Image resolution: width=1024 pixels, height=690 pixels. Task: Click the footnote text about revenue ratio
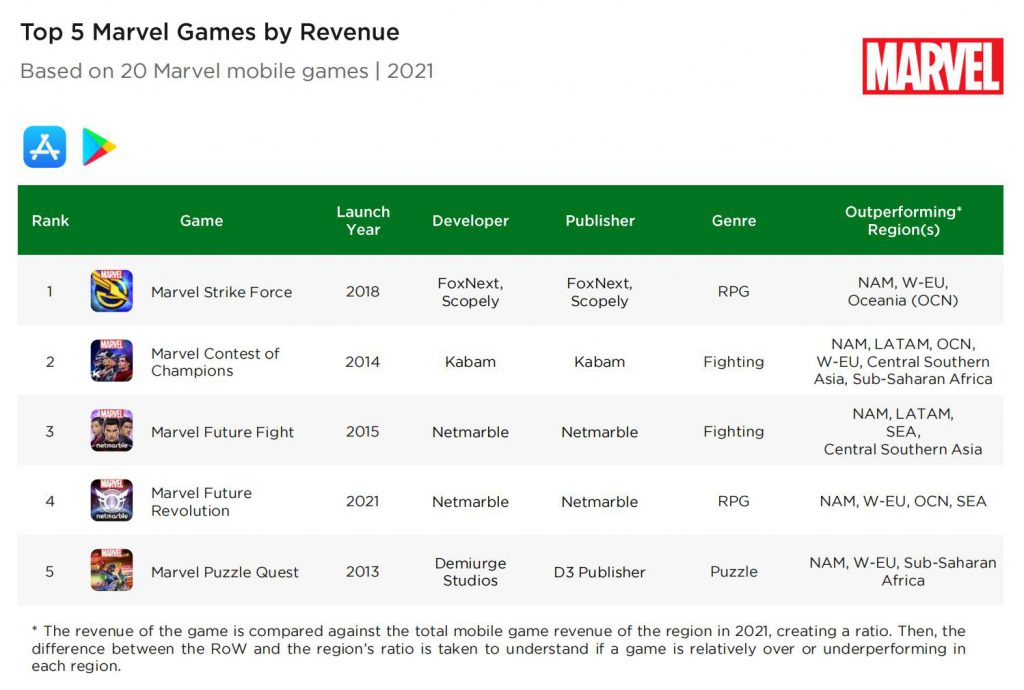coord(500,649)
